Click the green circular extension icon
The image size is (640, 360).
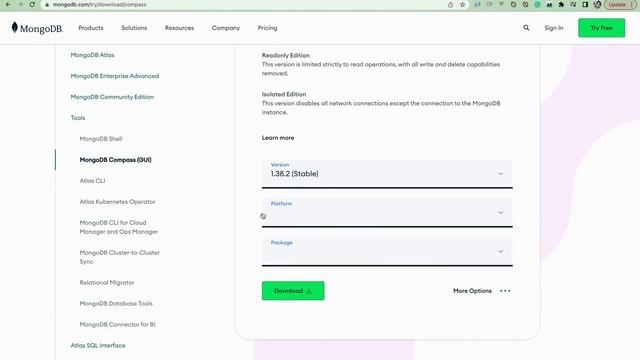(x=537, y=4)
